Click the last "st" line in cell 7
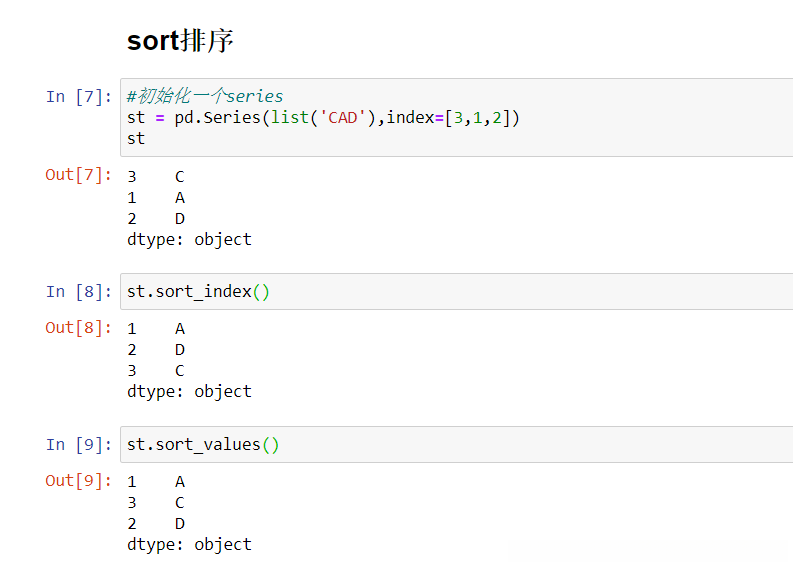The width and height of the screenshot is (793, 571). pos(136,138)
